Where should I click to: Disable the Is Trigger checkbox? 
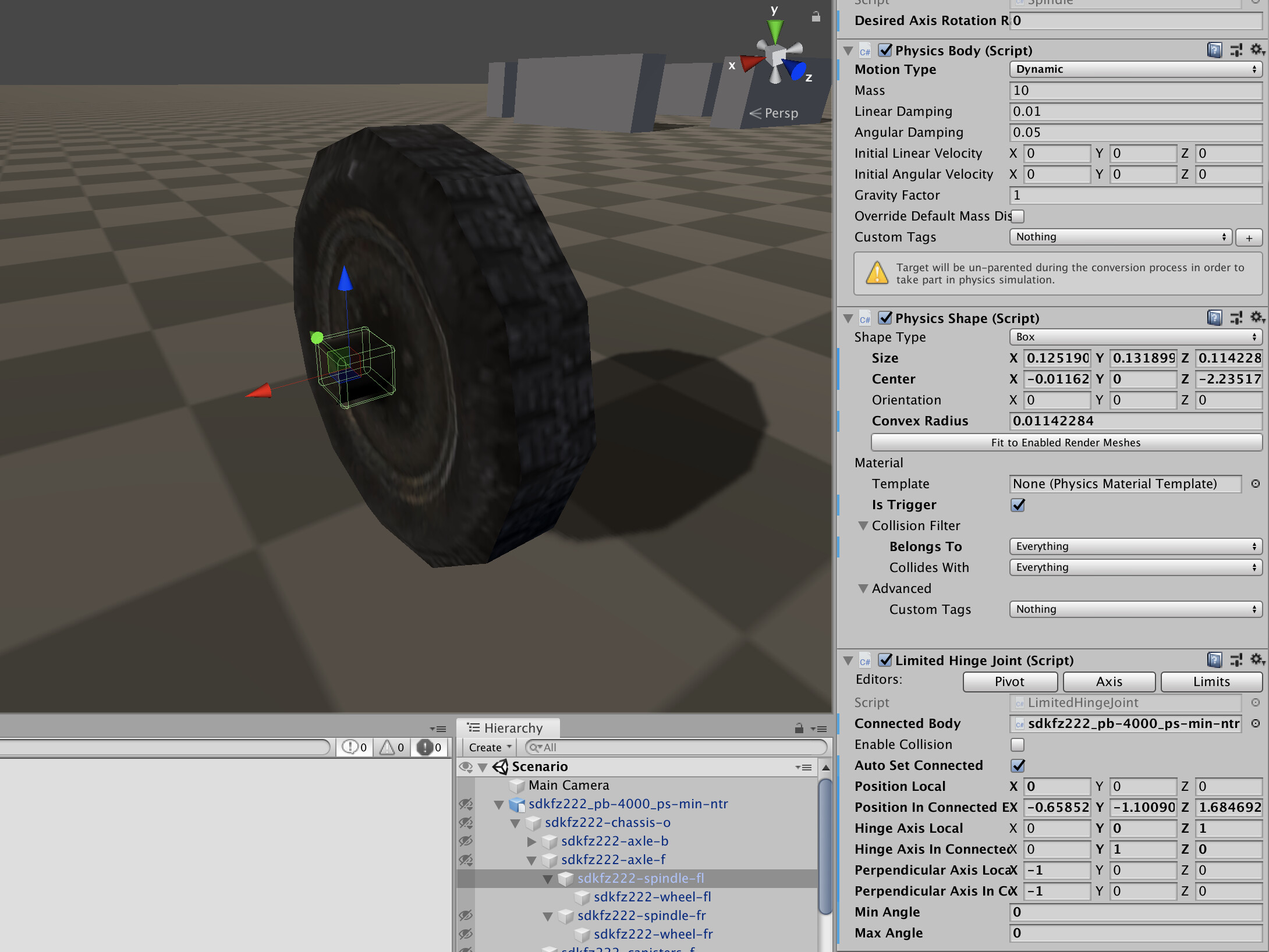[1017, 505]
